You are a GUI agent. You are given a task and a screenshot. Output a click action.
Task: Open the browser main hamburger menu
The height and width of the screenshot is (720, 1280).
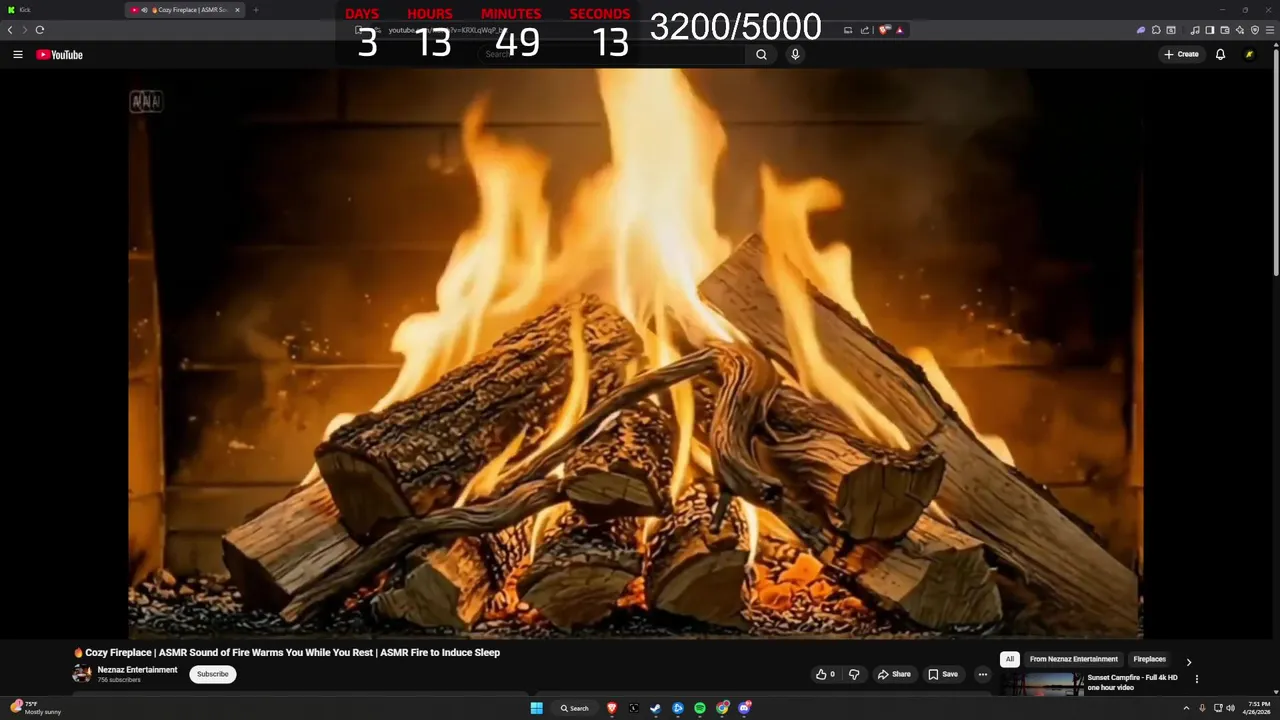coord(1269,30)
